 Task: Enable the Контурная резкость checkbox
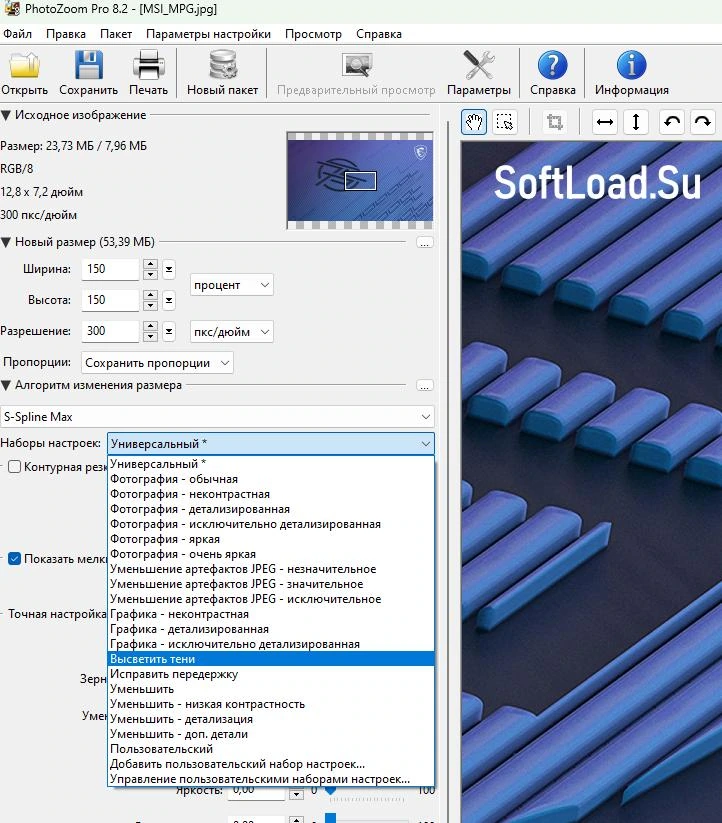click(15, 467)
